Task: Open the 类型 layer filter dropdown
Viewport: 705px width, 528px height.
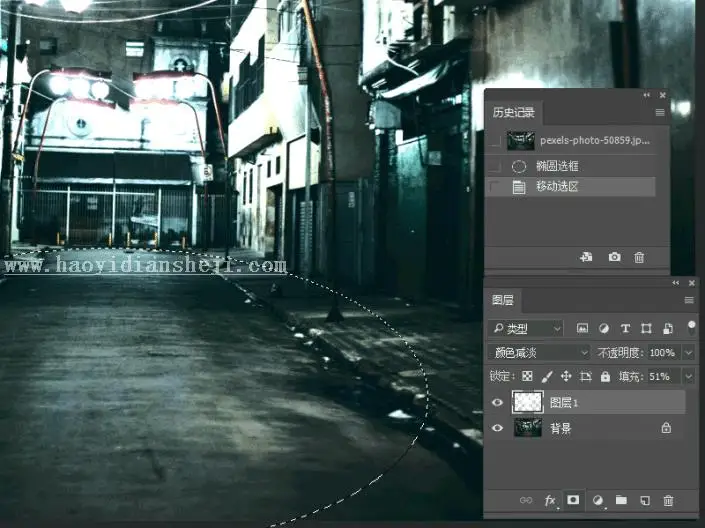Action: 526,329
